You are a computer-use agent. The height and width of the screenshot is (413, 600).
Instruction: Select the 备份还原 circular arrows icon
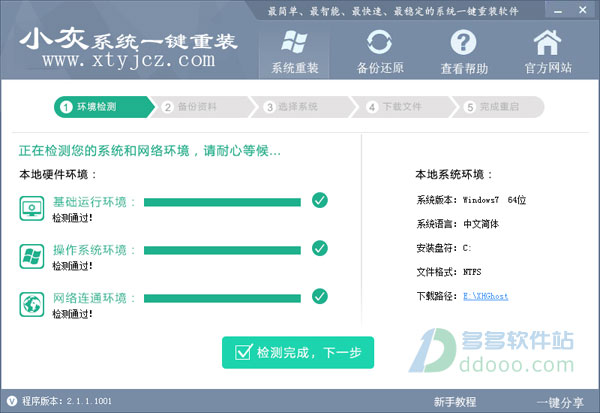(379, 52)
